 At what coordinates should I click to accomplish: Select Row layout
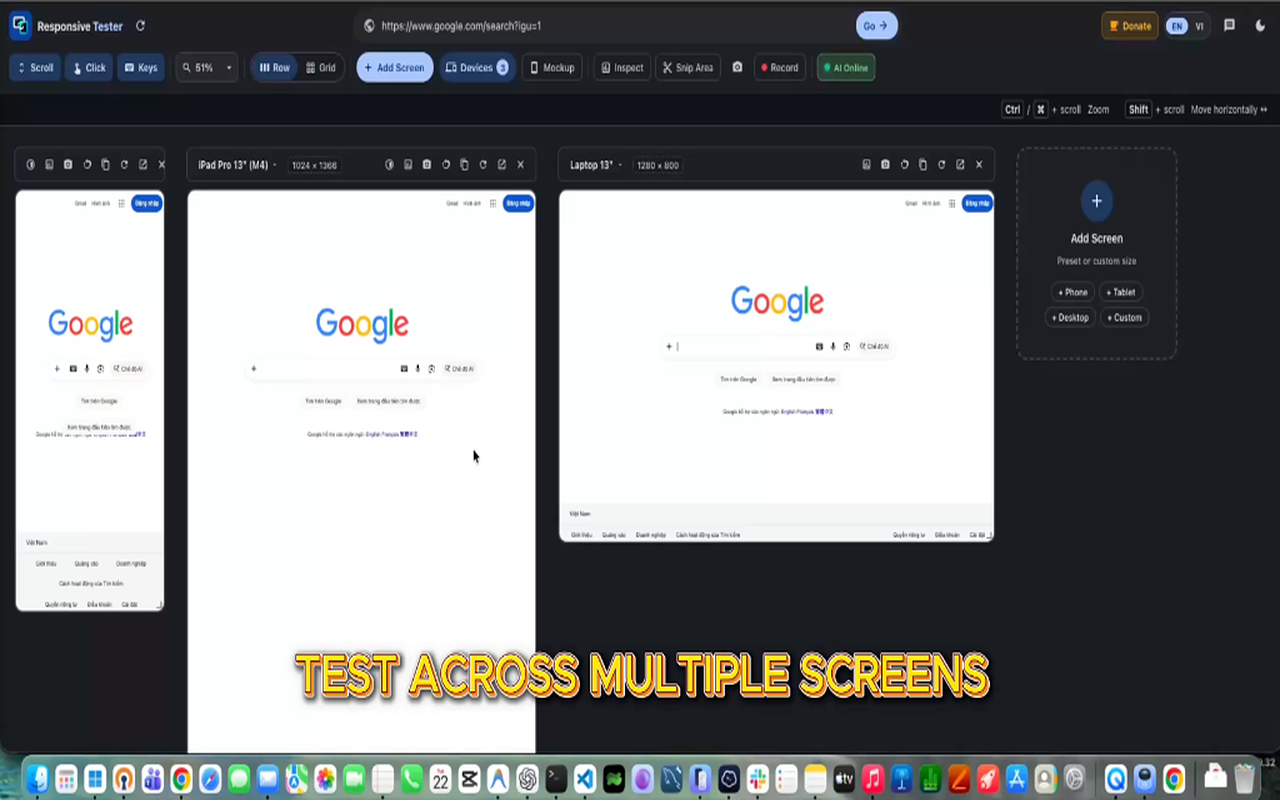pos(274,68)
